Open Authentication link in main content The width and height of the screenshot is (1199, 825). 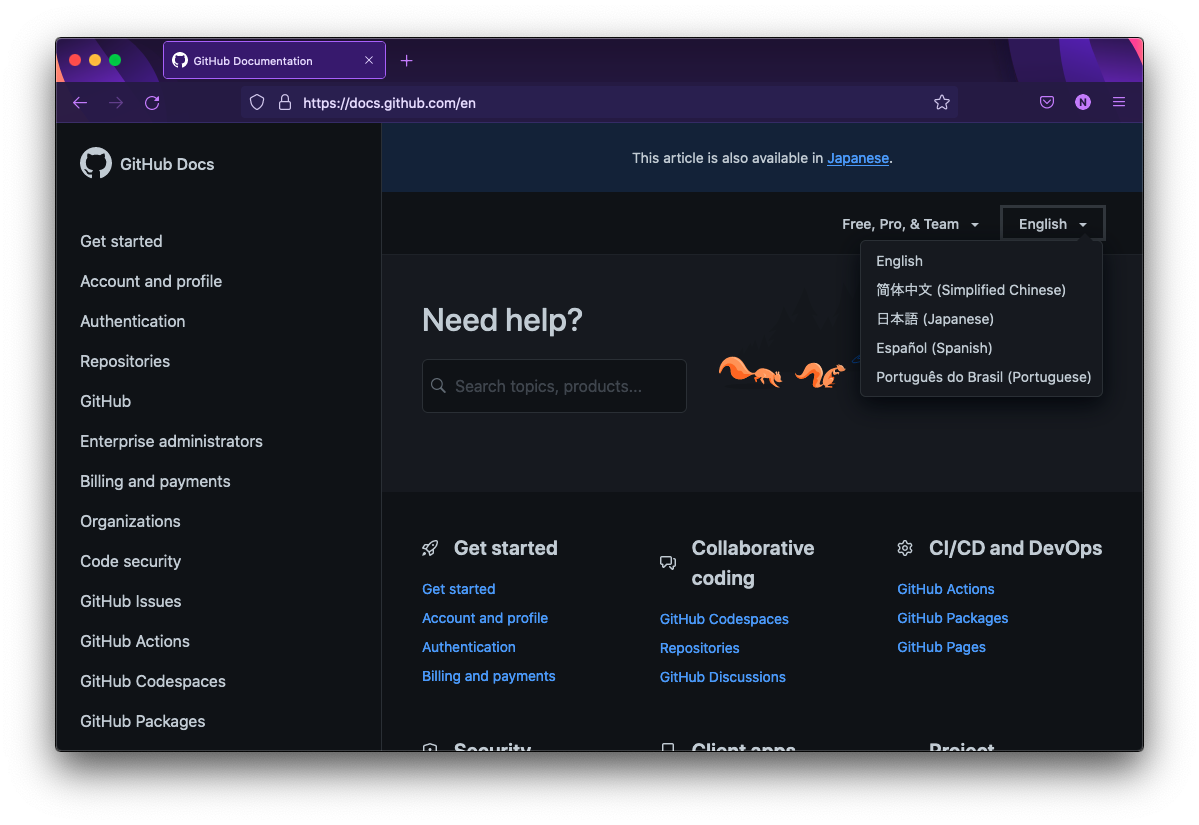pos(469,647)
